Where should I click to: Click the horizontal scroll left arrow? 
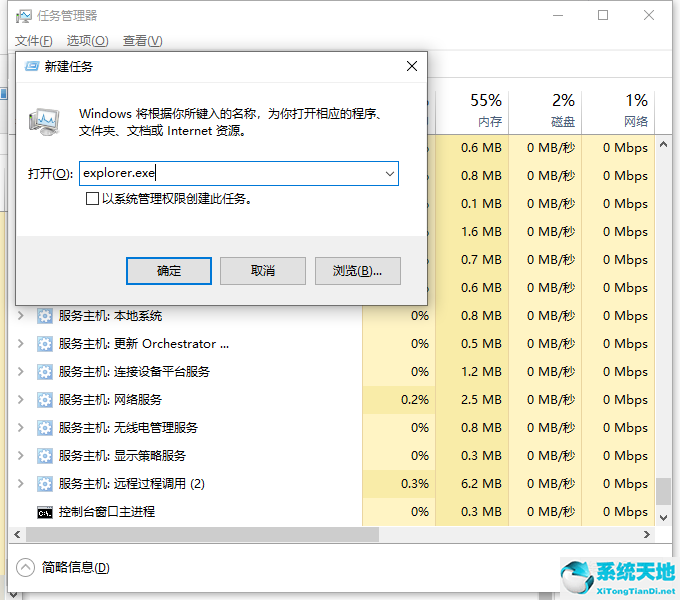17,535
